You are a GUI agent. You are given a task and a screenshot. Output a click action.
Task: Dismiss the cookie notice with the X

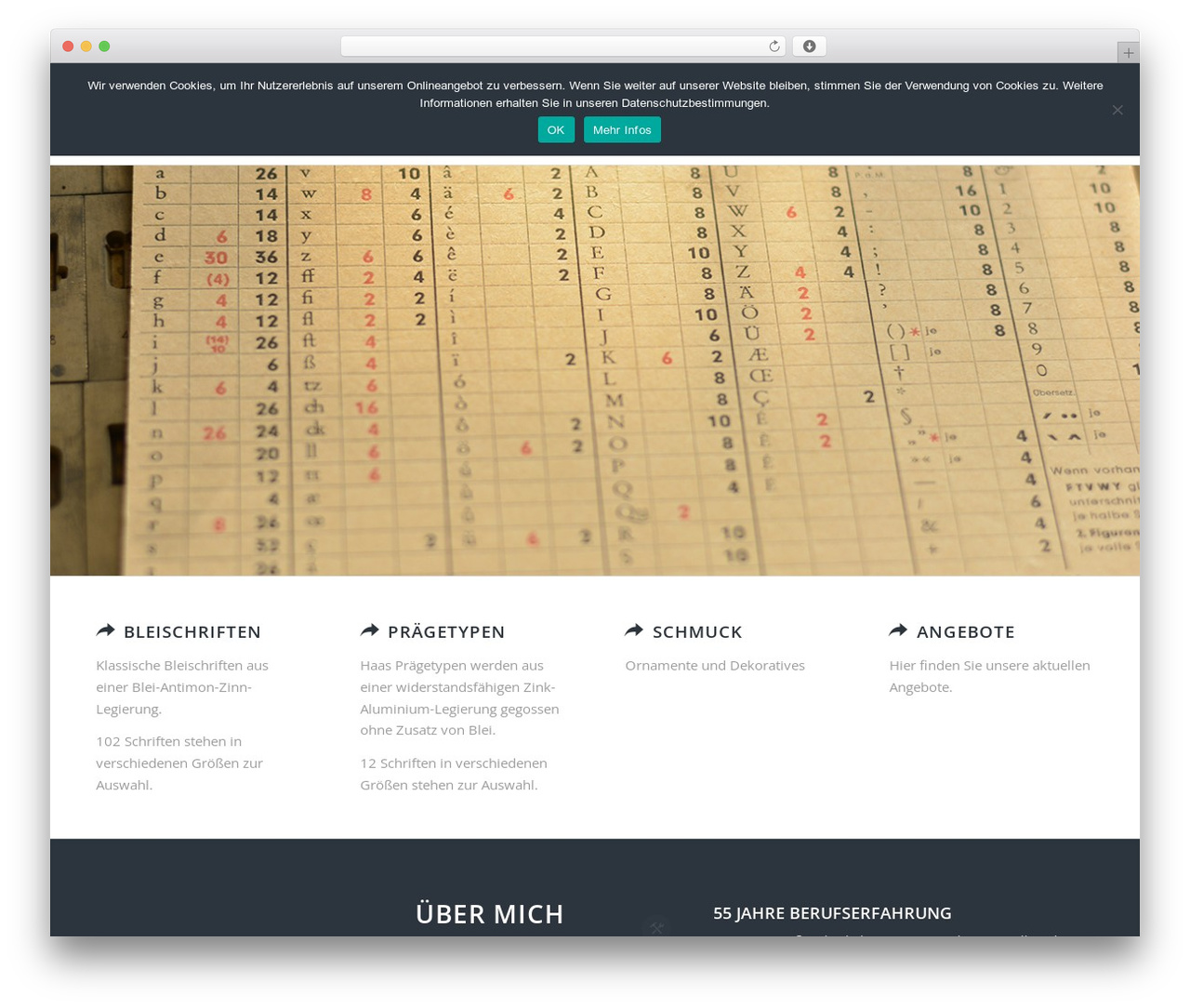pos(1117,110)
